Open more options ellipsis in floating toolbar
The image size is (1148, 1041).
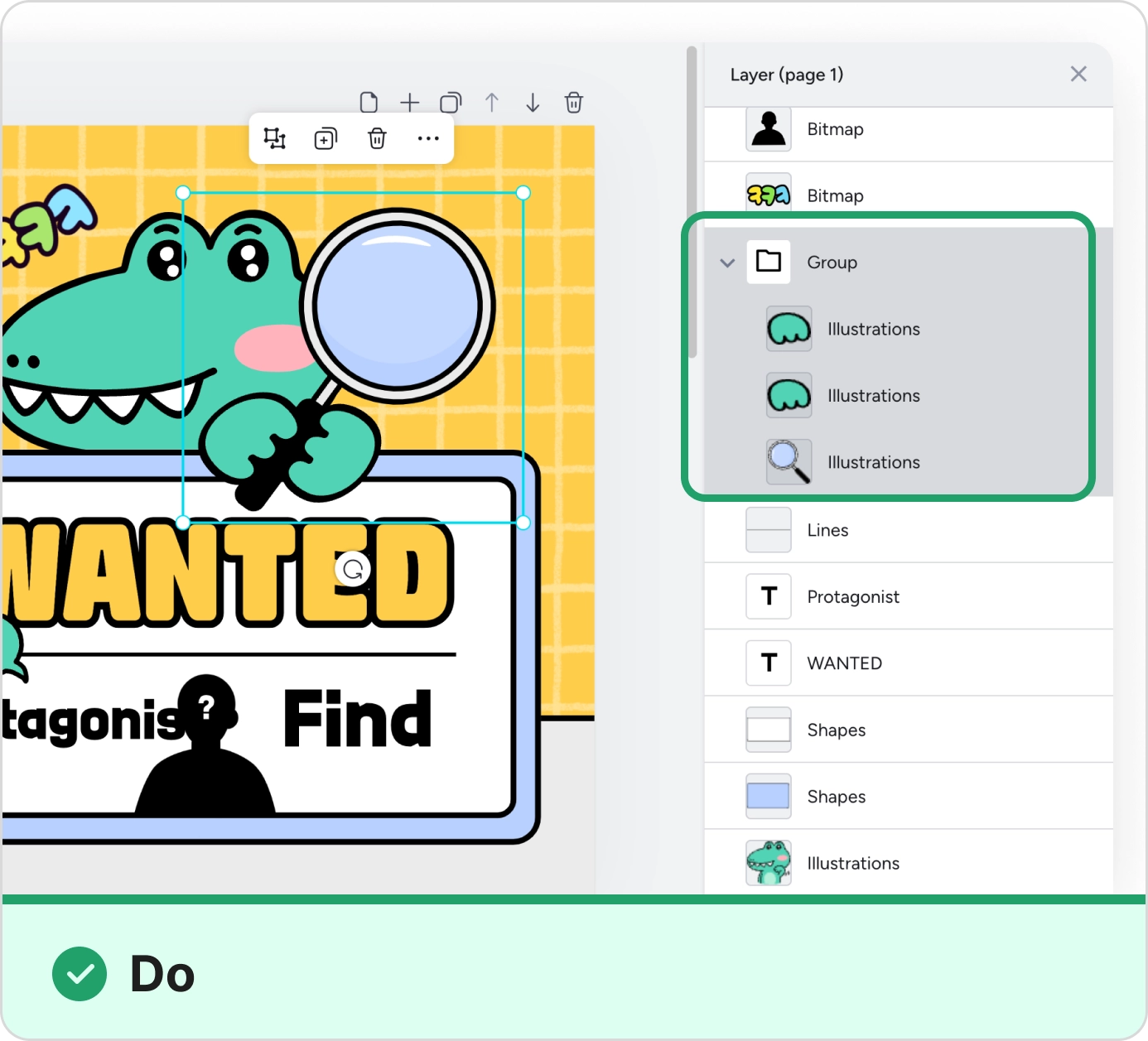pyautogui.click(x=427, y=138)
